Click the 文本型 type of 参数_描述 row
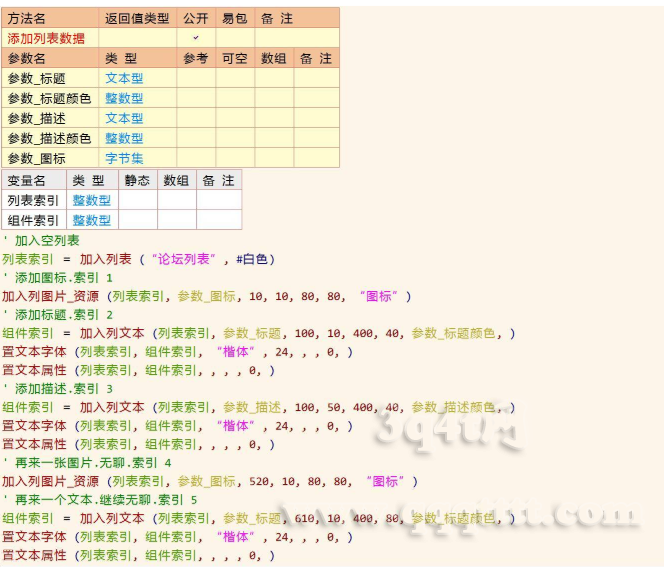Image resolution: width=664 pixels, height=567 pixels. 124,118
